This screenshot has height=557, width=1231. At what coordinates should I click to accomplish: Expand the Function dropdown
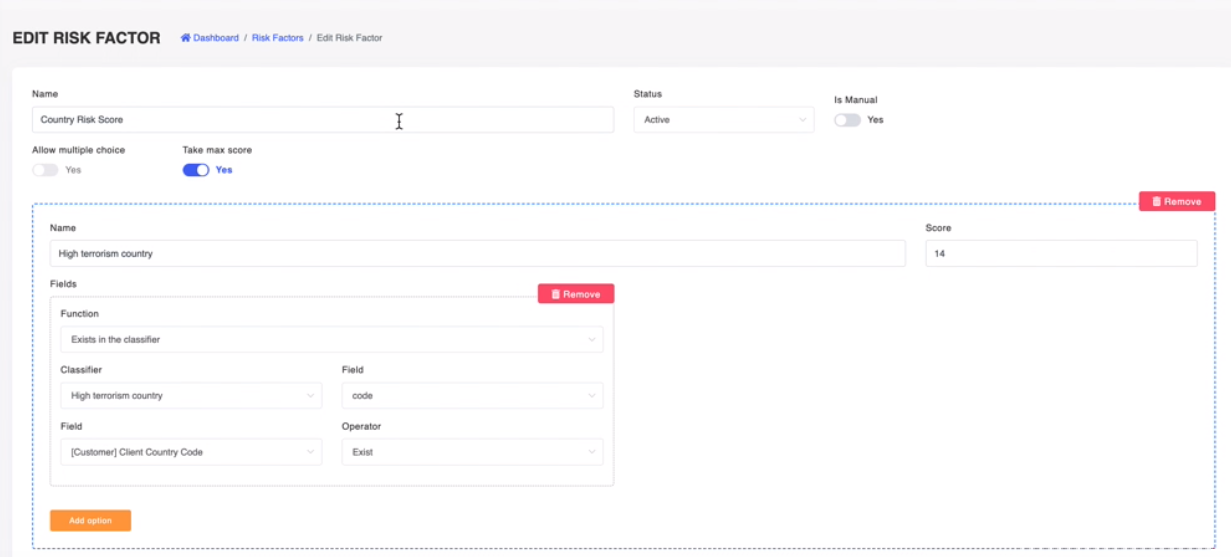(x=331, y=340)
